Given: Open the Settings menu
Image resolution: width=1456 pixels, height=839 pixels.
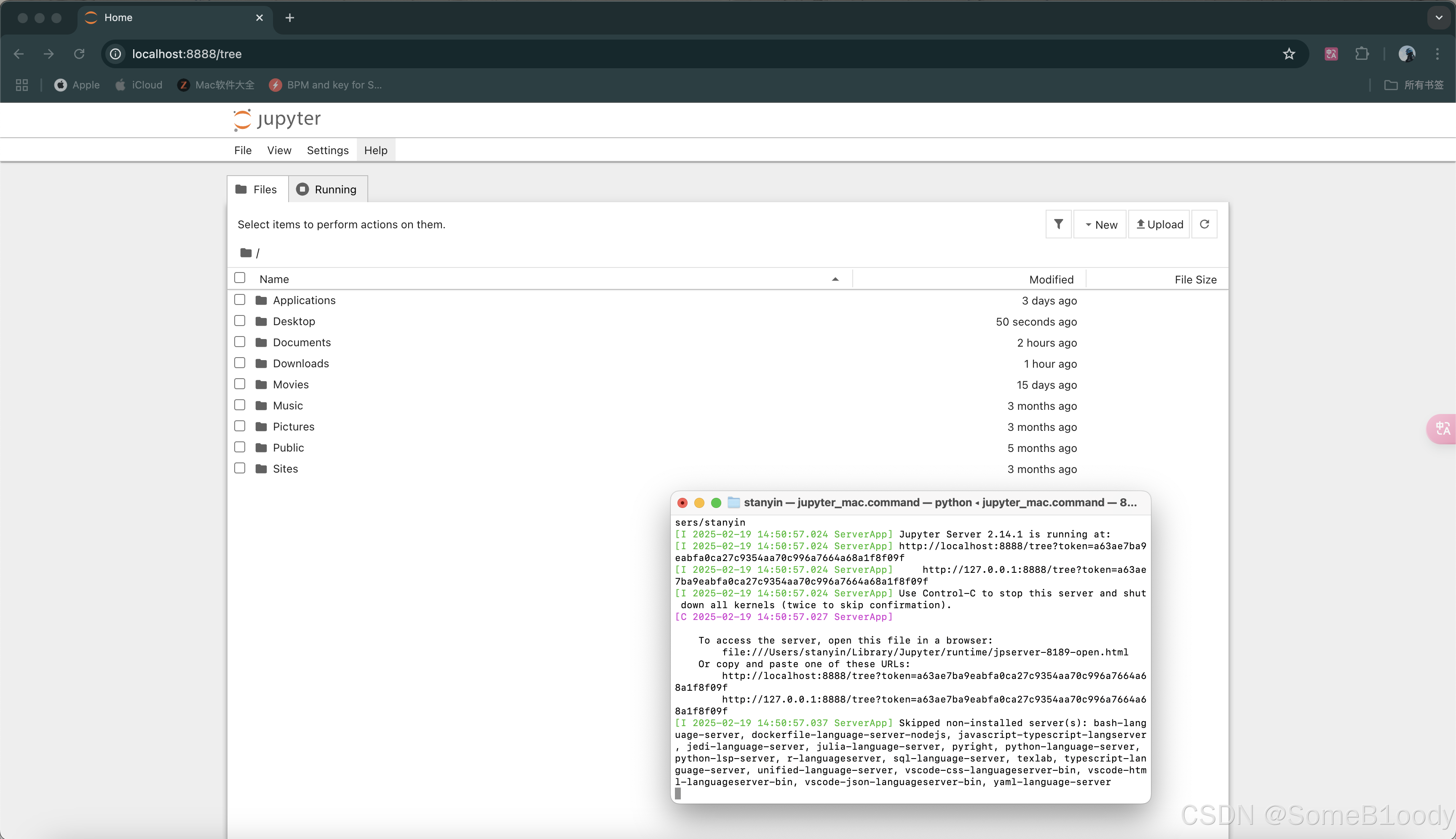Looking at the screenshot, I should coord(327,150).
